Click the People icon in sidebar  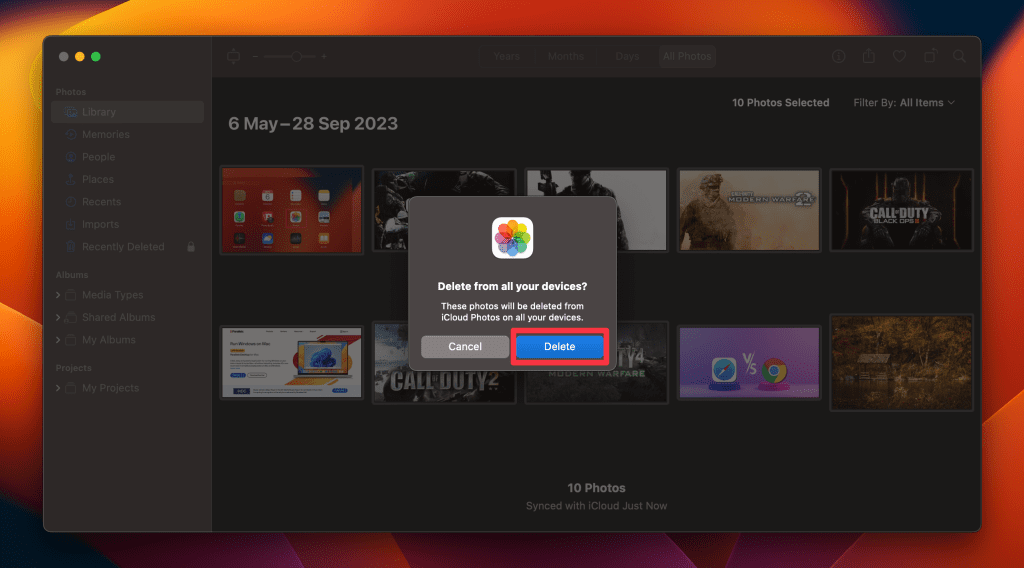(x=71, y=157)
